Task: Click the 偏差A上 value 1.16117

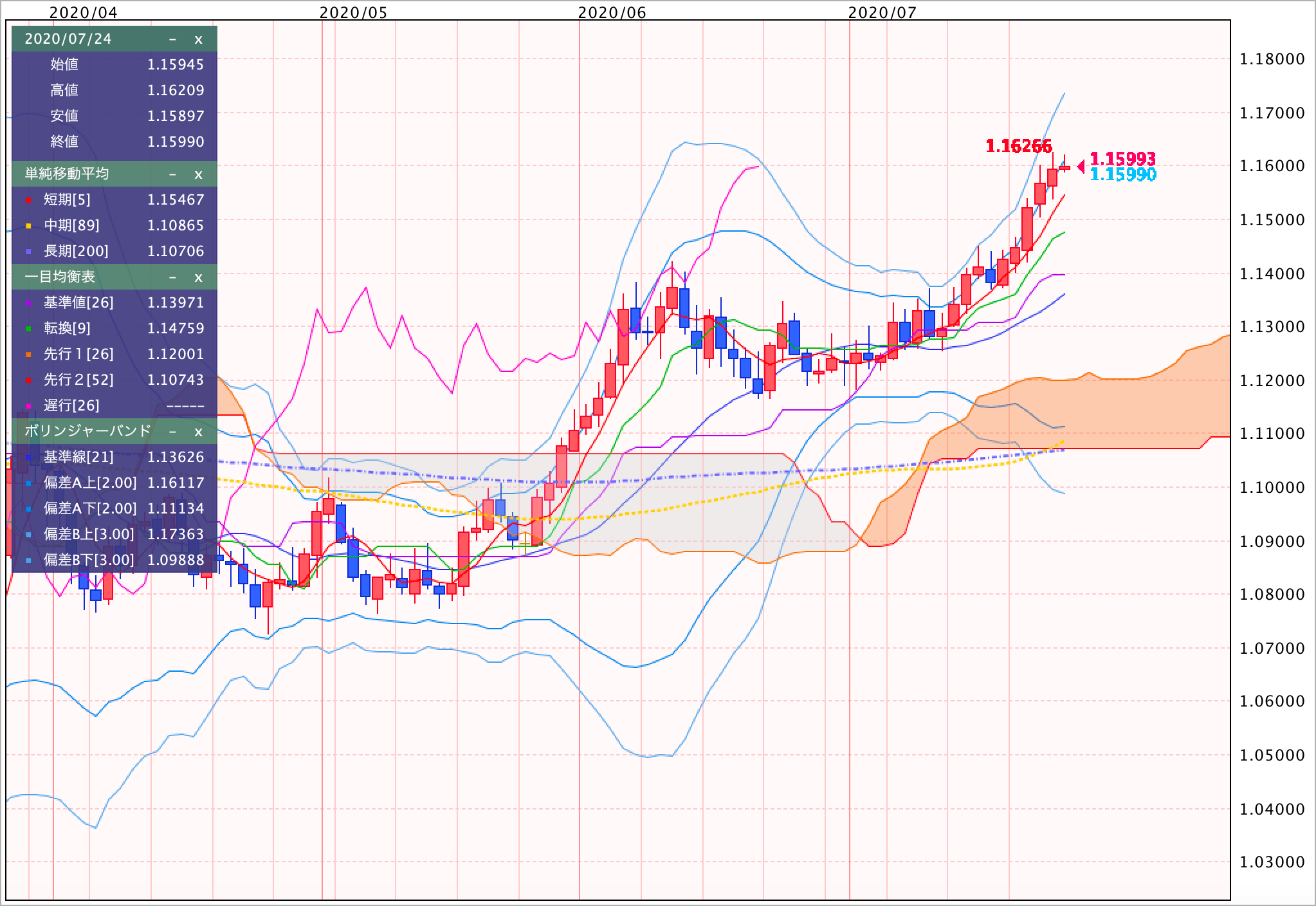Action: (x=176, y=483)
